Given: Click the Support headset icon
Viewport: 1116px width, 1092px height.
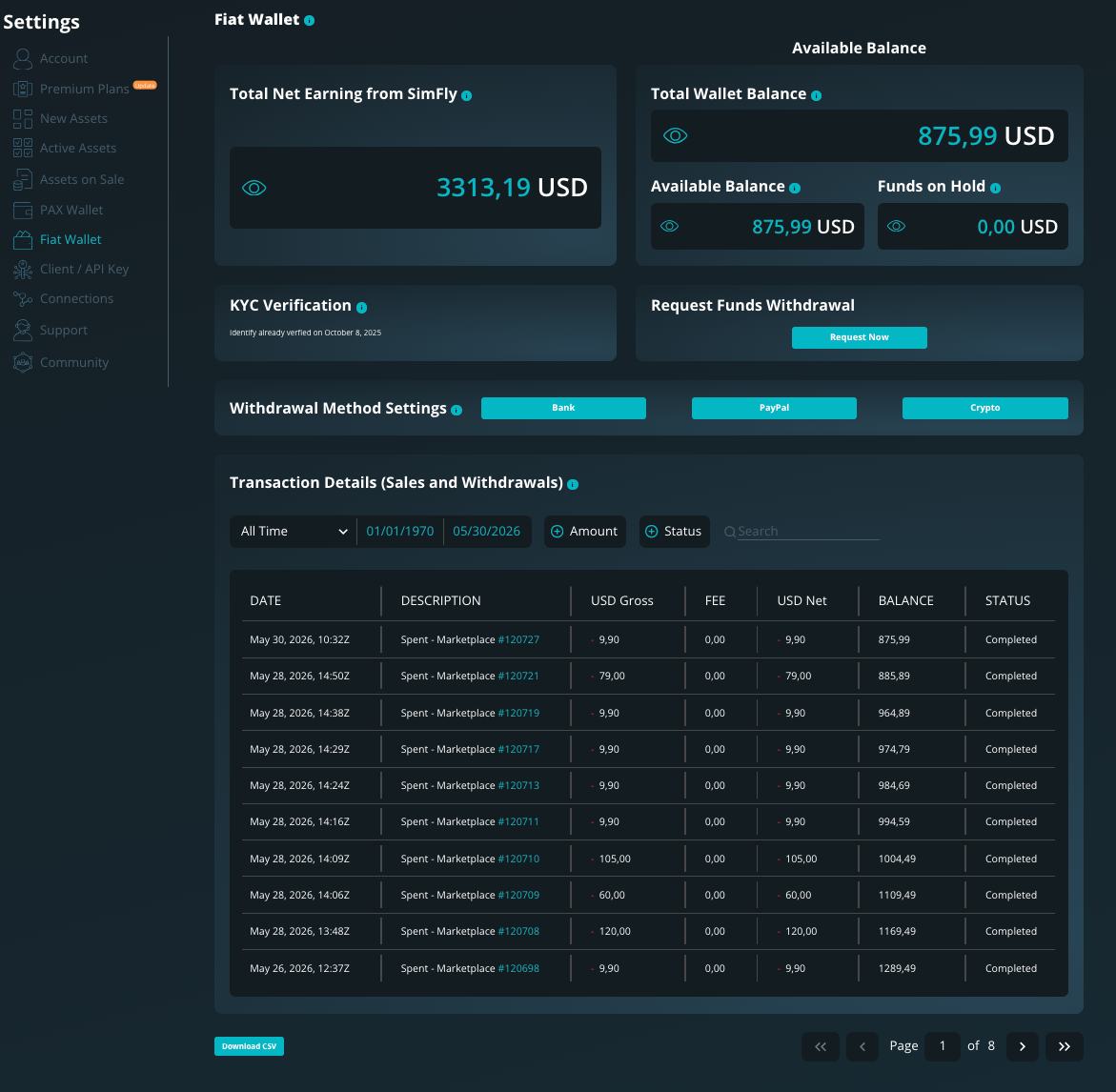Looking at the screenshot, I should tap(23, 330).
